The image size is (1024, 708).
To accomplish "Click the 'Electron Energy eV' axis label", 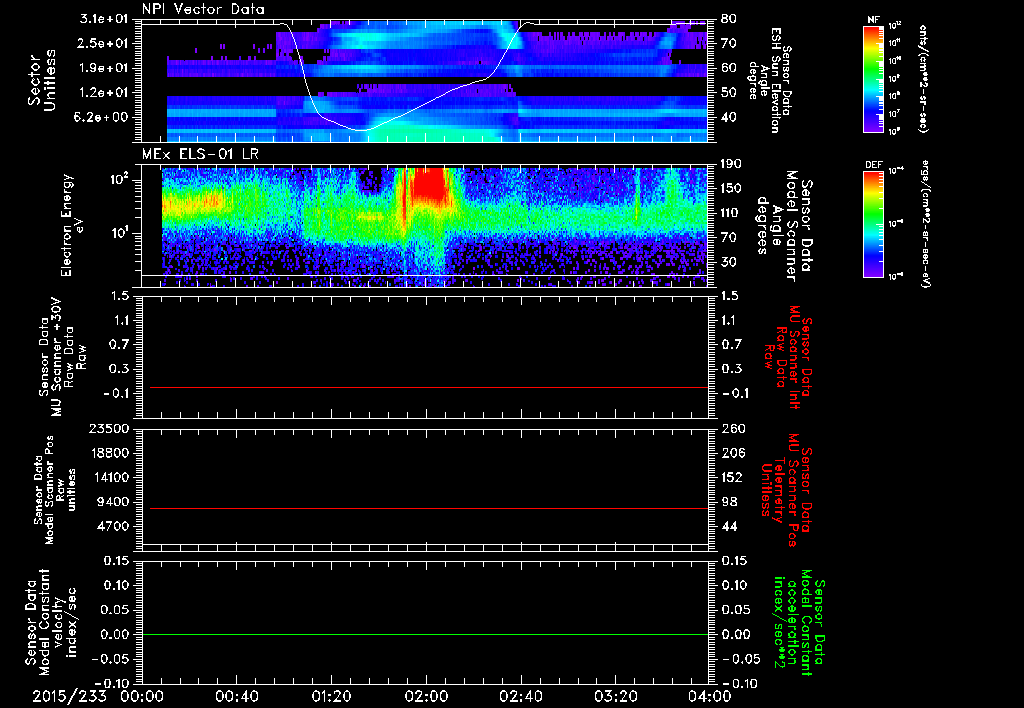I will (x=72, y=225).
